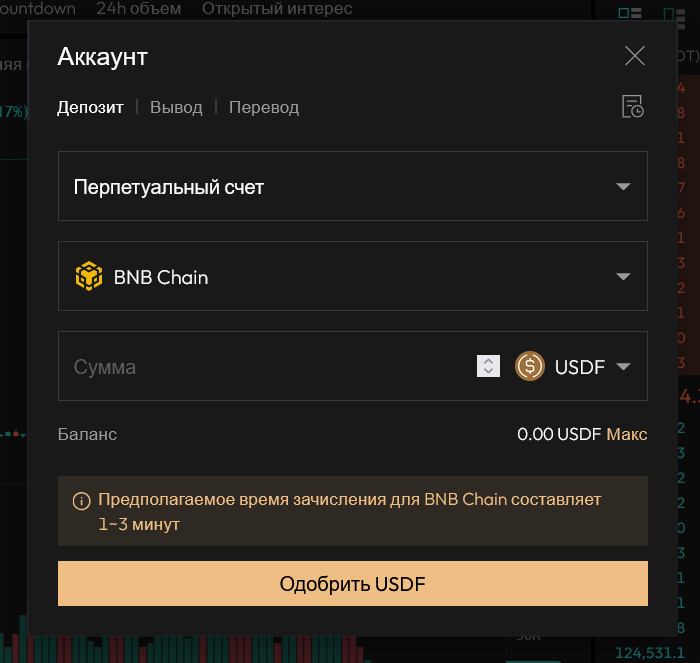
Task: Switch to the Депозит tab
Action: [x=90, y=107]
